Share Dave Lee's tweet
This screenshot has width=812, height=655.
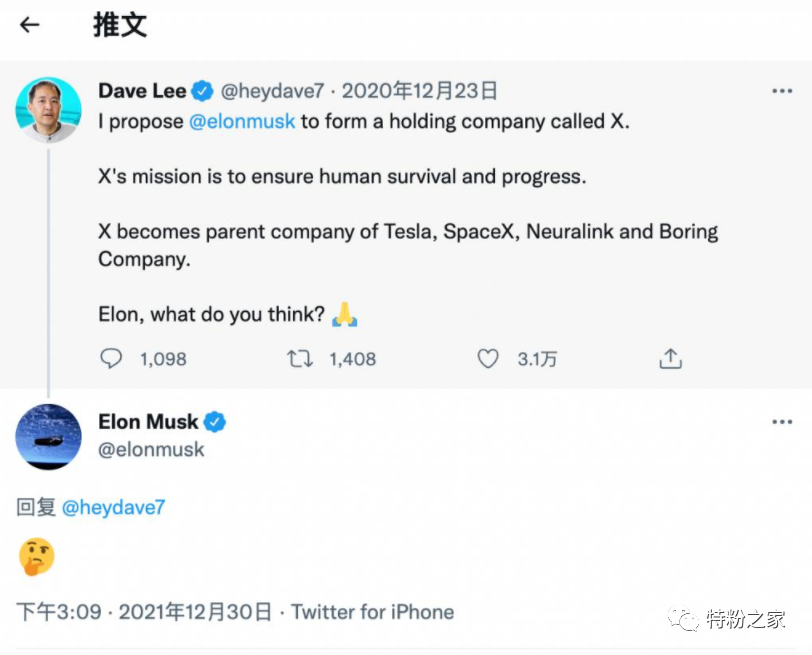pos(671,358)
